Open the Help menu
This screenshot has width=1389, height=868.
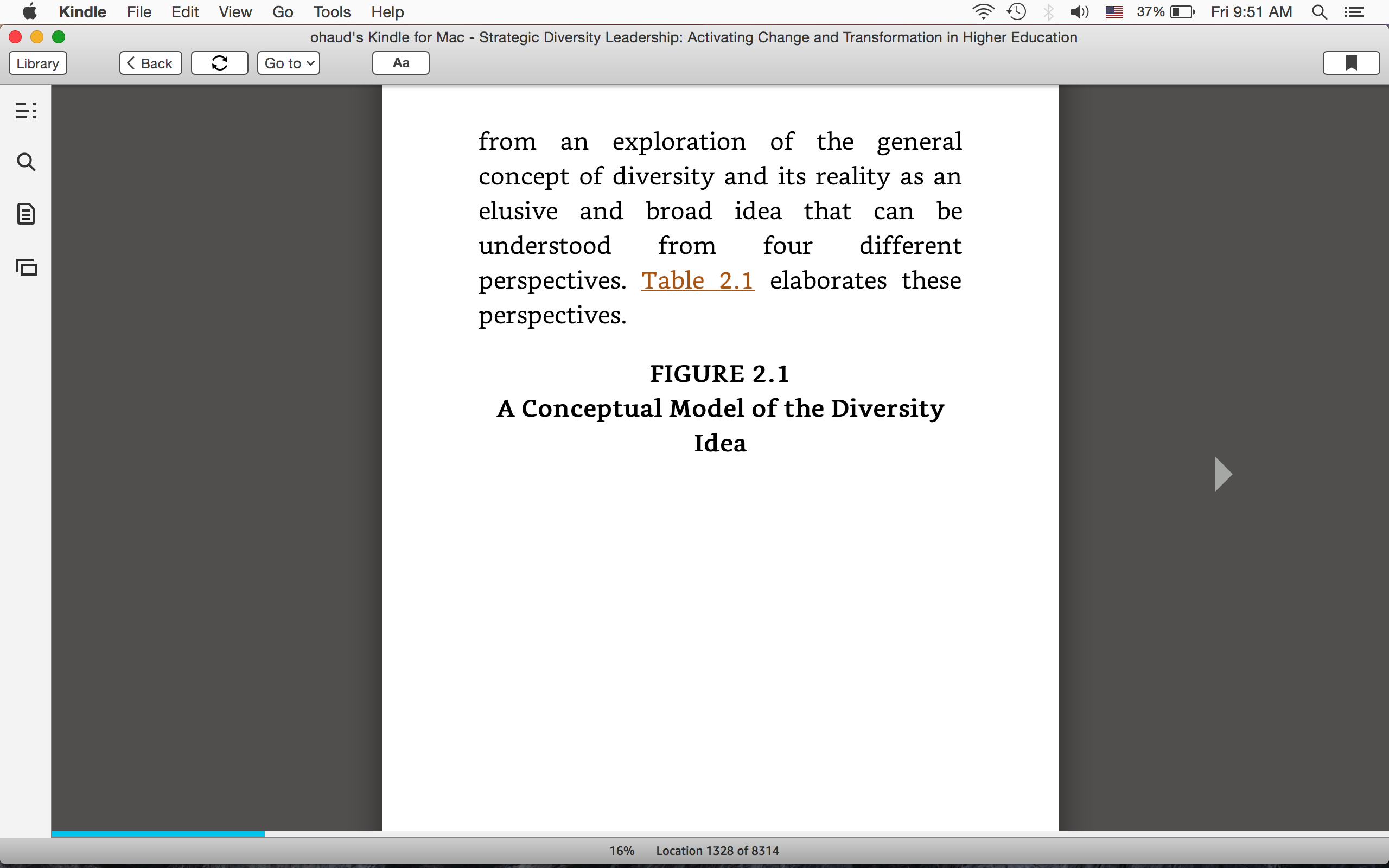(387, 12)
